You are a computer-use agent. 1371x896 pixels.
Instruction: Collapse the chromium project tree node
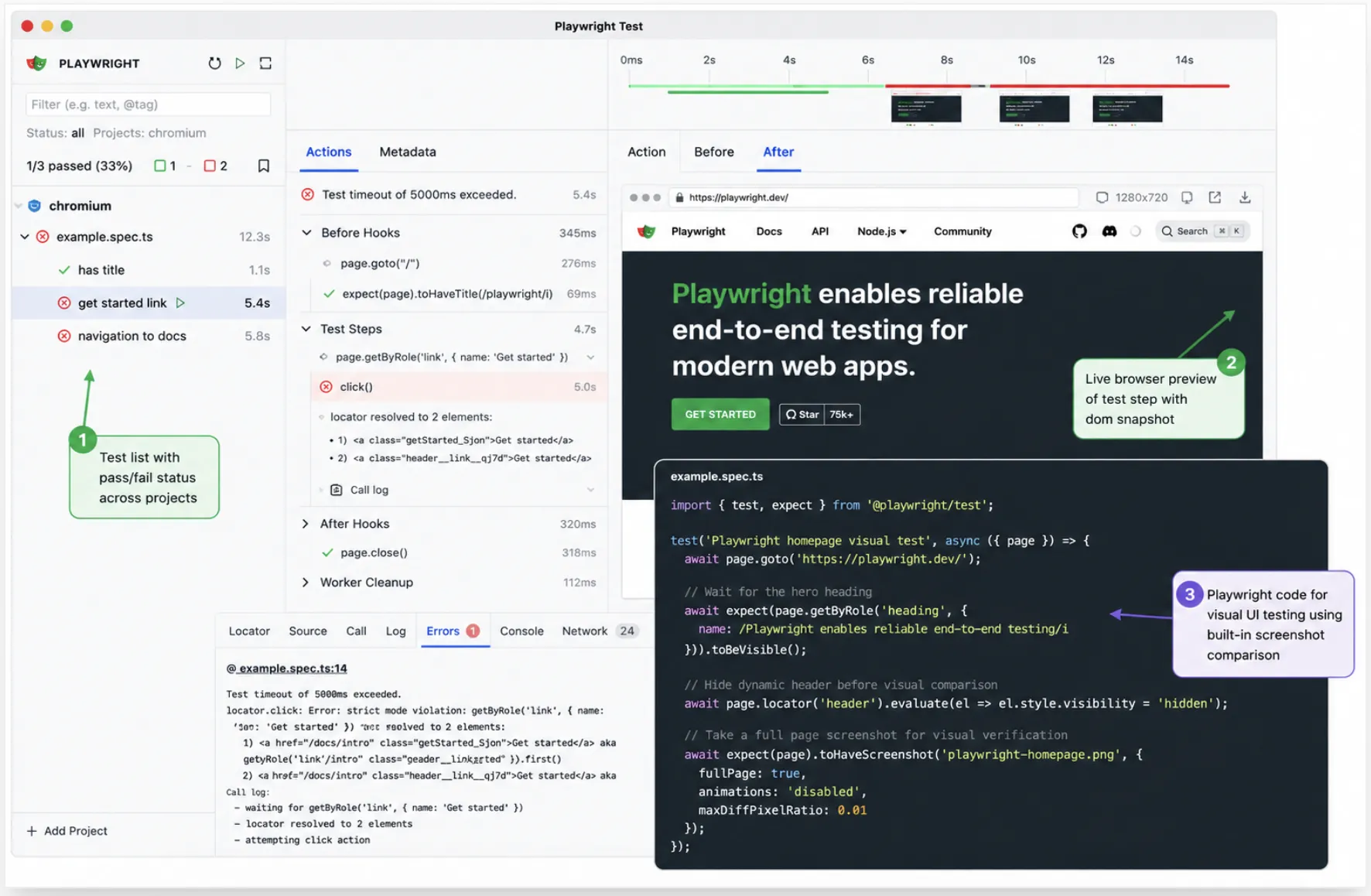(19, 206)
